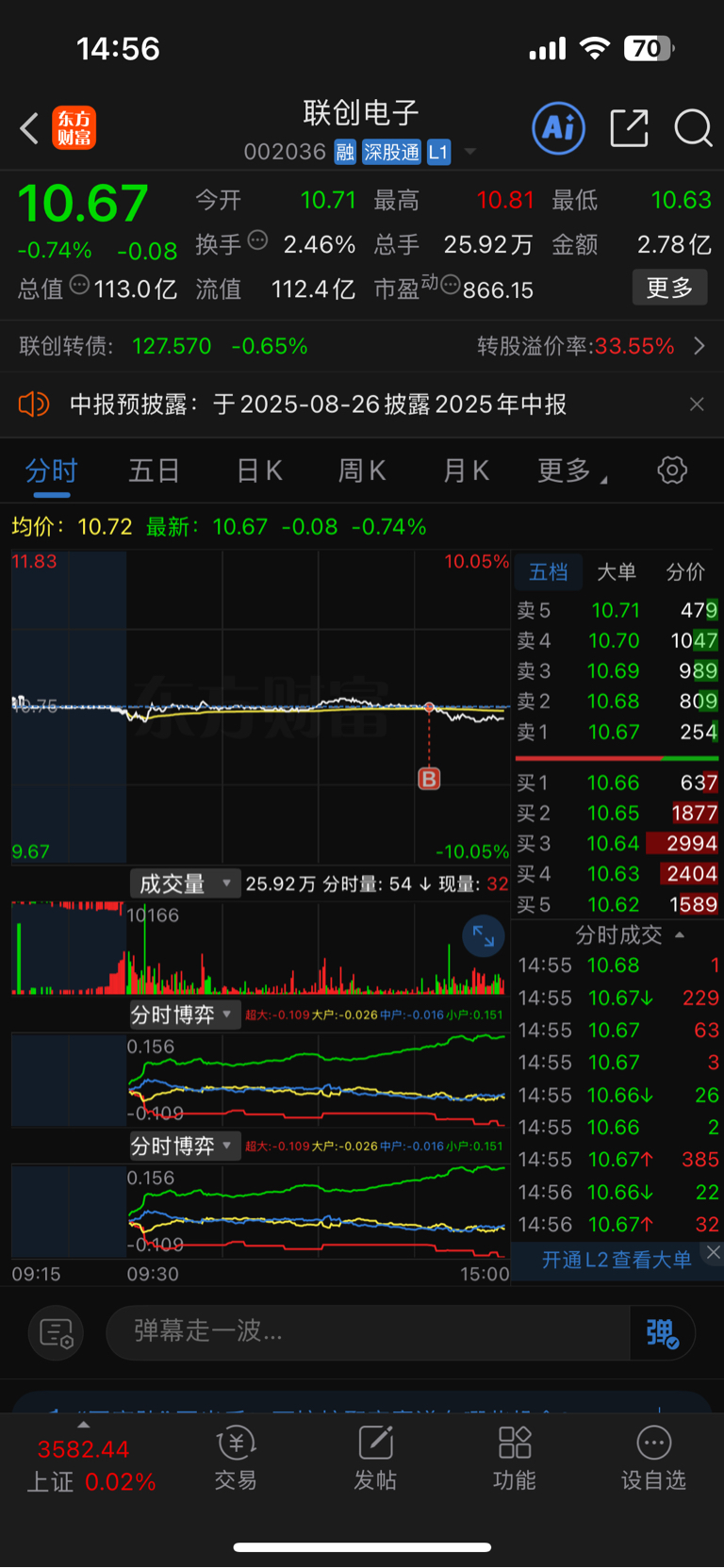This screenshot has width=724, height=1568.
Task: Switch to the 大单 tab
Action: click(617, 571)
